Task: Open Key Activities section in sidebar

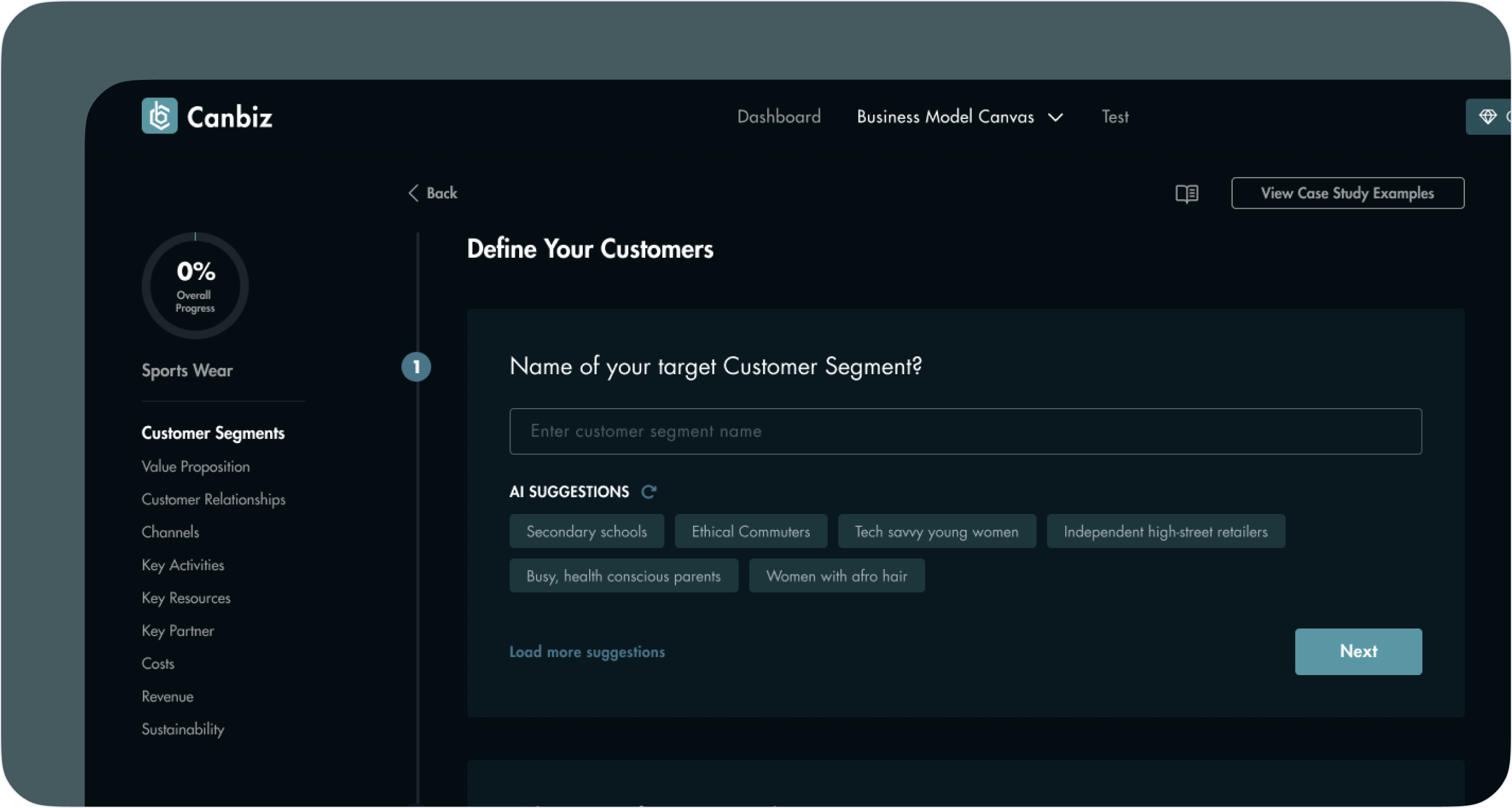Action: tap(183, 565)
